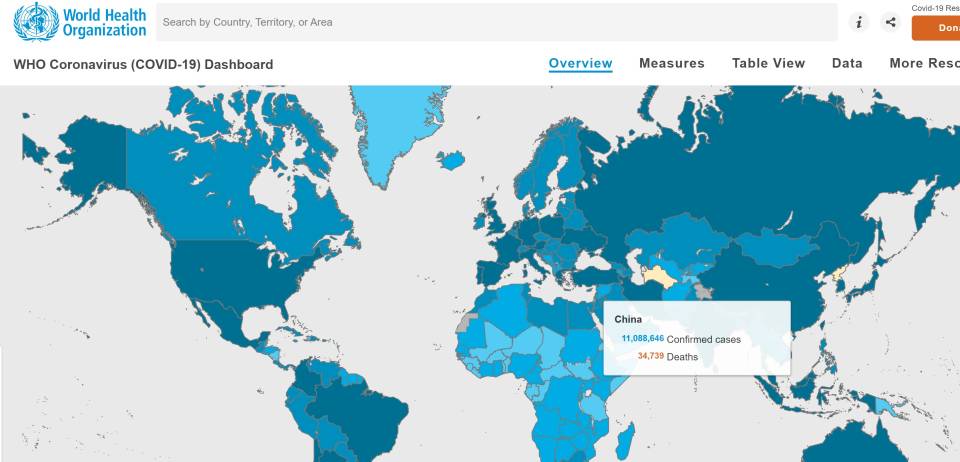Switch to Table View tab

coord(768,63)
